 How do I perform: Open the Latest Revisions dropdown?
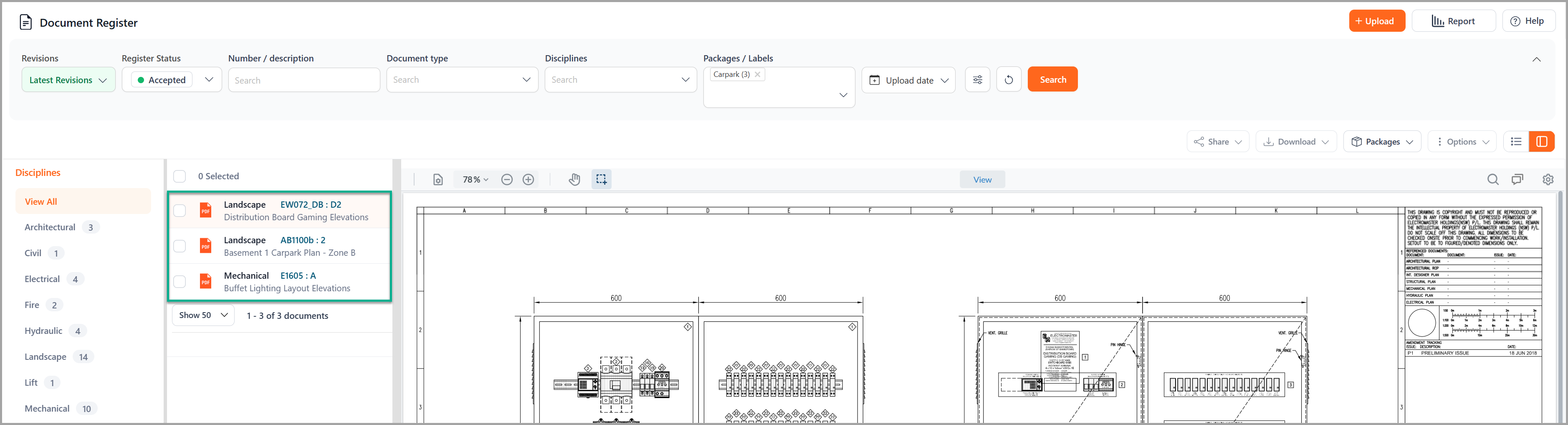(x=68, y=80)
